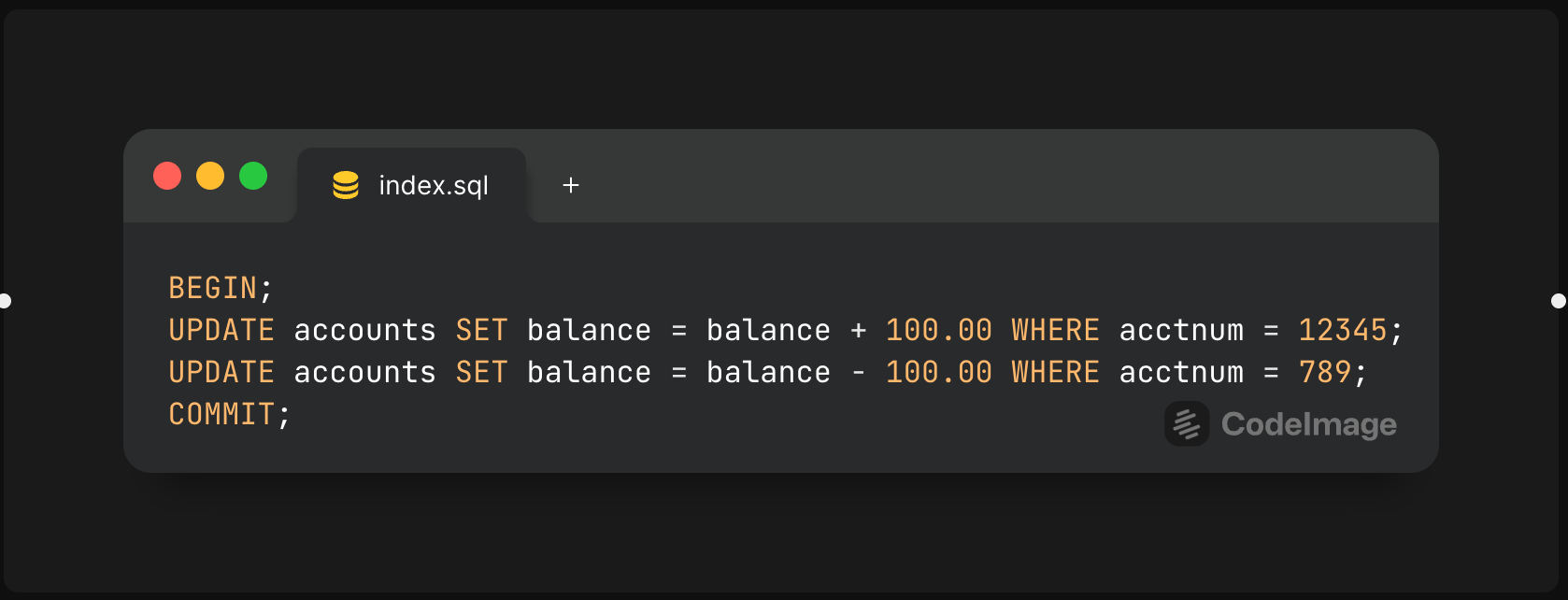Image resolution: width=1568 pixels, height=600 pixels.
Task: Click SET keyword in the 789 statement
Action: tap(481, 372)
